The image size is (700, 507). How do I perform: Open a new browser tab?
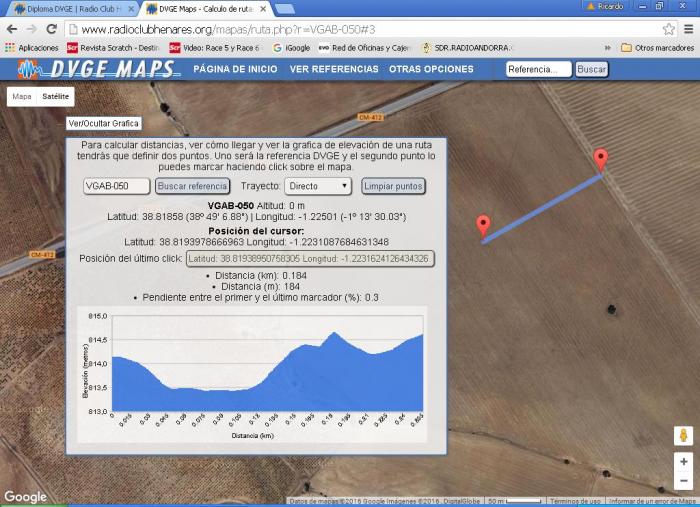[284, 8]
